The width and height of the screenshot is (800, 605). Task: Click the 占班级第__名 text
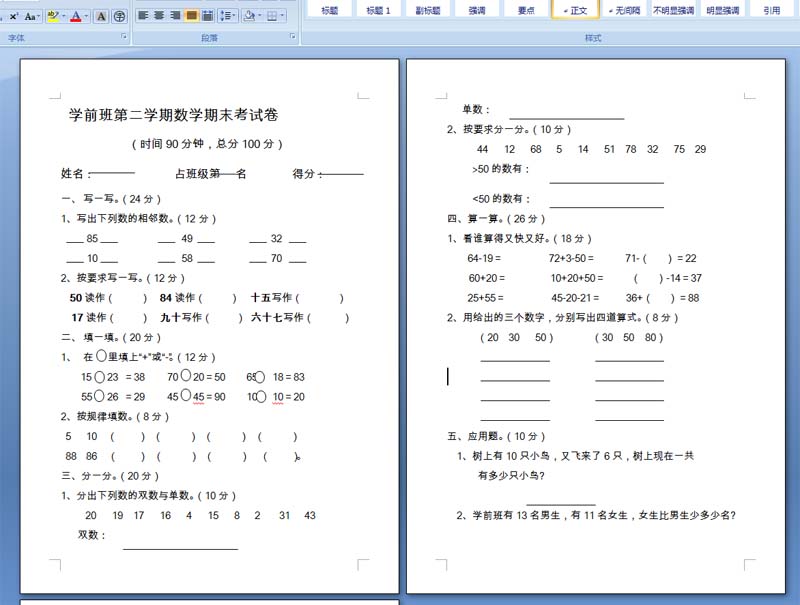pos(211,174)
